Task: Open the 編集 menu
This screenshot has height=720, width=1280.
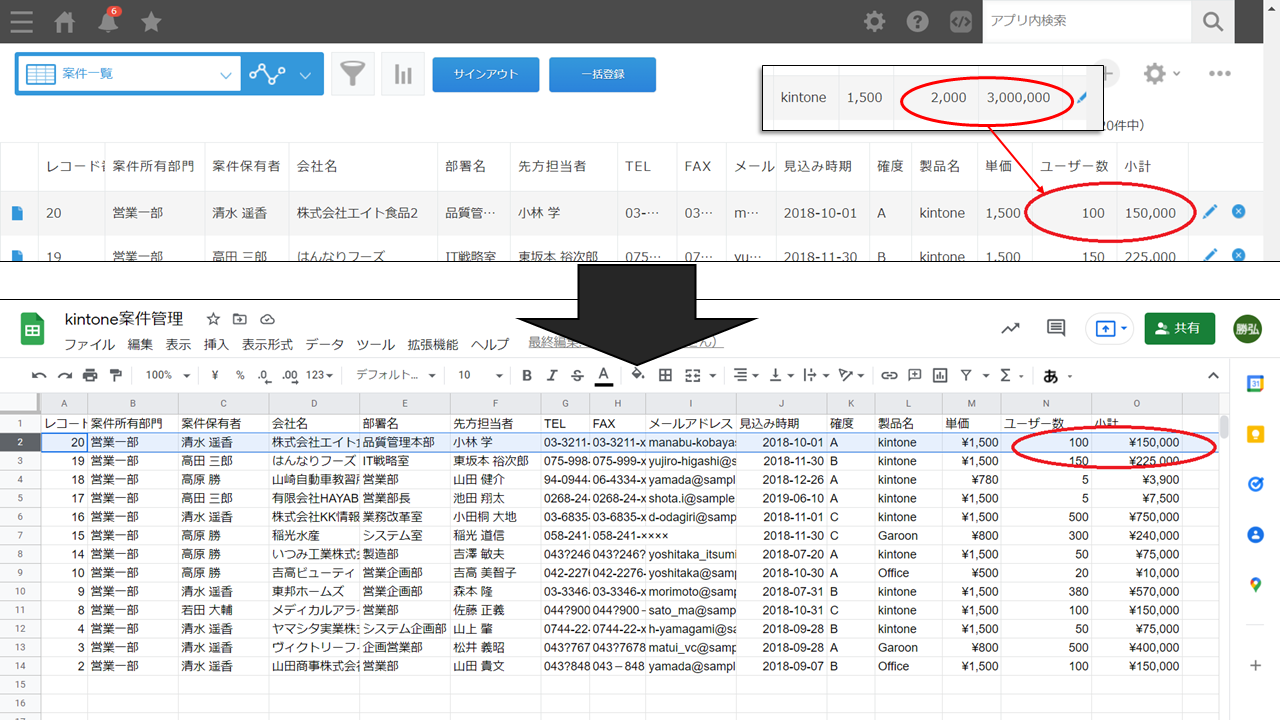Action: point(140,345)
